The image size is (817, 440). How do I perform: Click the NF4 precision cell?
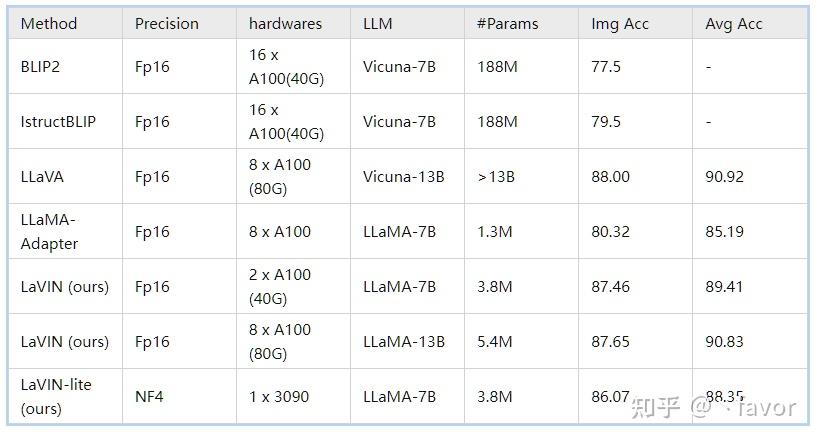[x=149, y=397]
